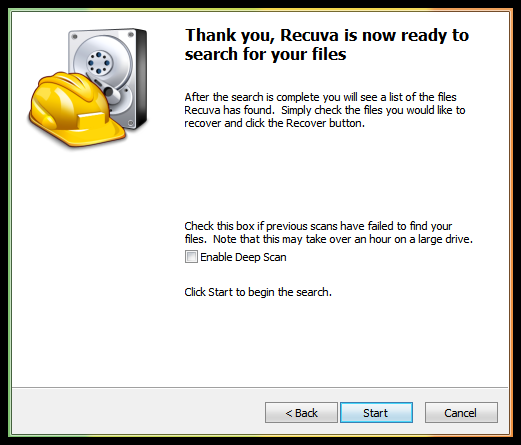Click the word 'Recuva' in the heading
This screenshot has height=445, width=521.
pyautogui.click(x=309, y=35)
